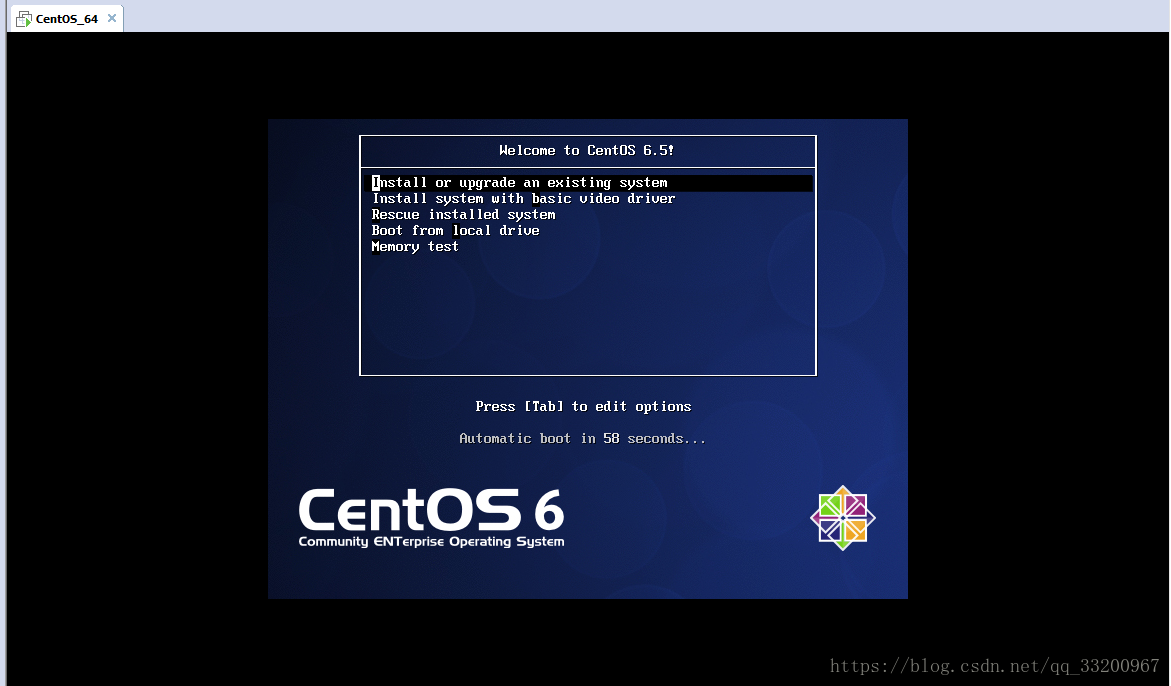Click the Welcome to CentOS 6.5! title
The height and width of the screenshot is (686, 1171).
[x=587, y=151]
